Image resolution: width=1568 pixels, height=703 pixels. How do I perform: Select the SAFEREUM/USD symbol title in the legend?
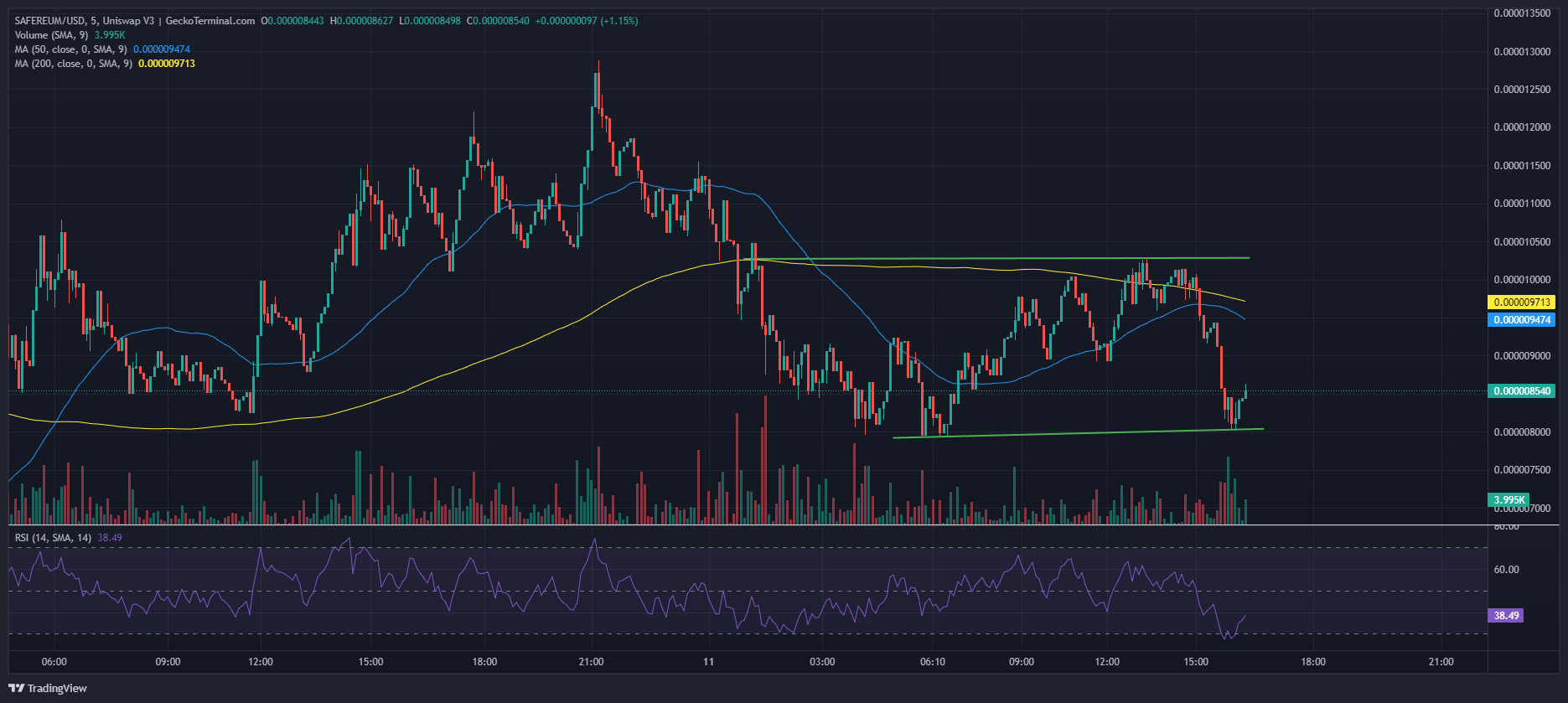(50, 21)
